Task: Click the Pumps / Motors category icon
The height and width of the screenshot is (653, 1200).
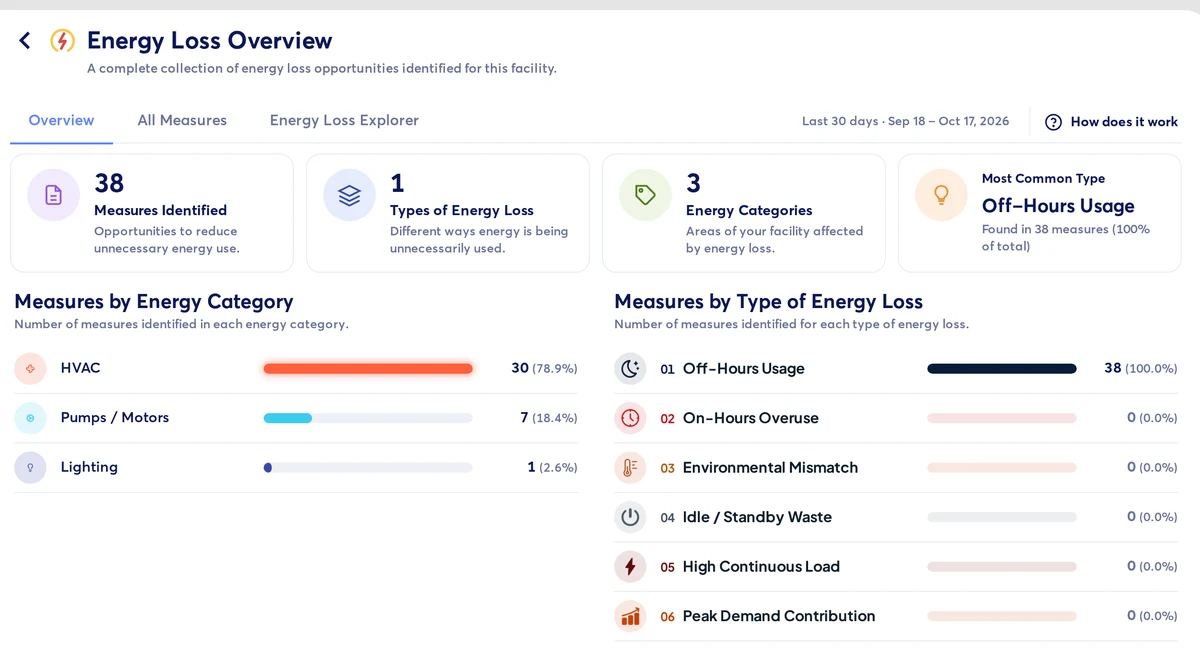Action: point(30,418)
